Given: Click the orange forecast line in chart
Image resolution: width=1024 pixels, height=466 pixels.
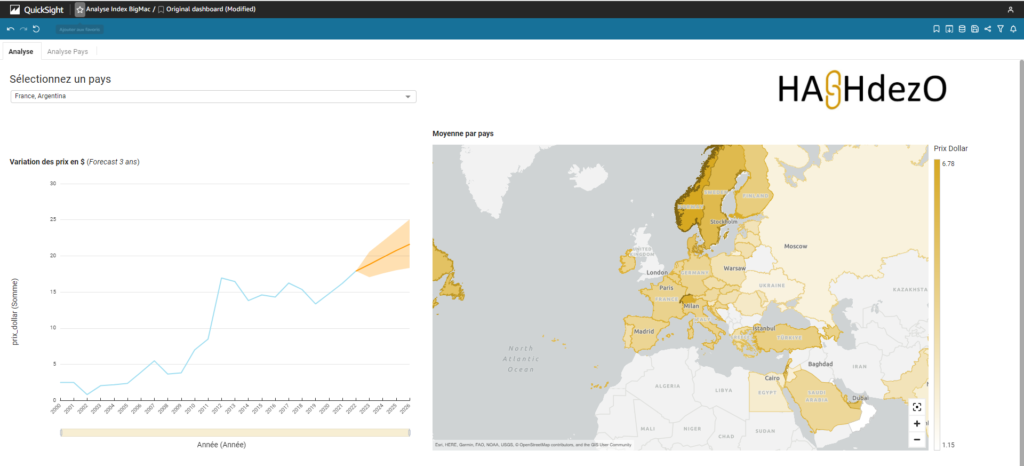Looking at the screenshot, I should tap(383, 257).
